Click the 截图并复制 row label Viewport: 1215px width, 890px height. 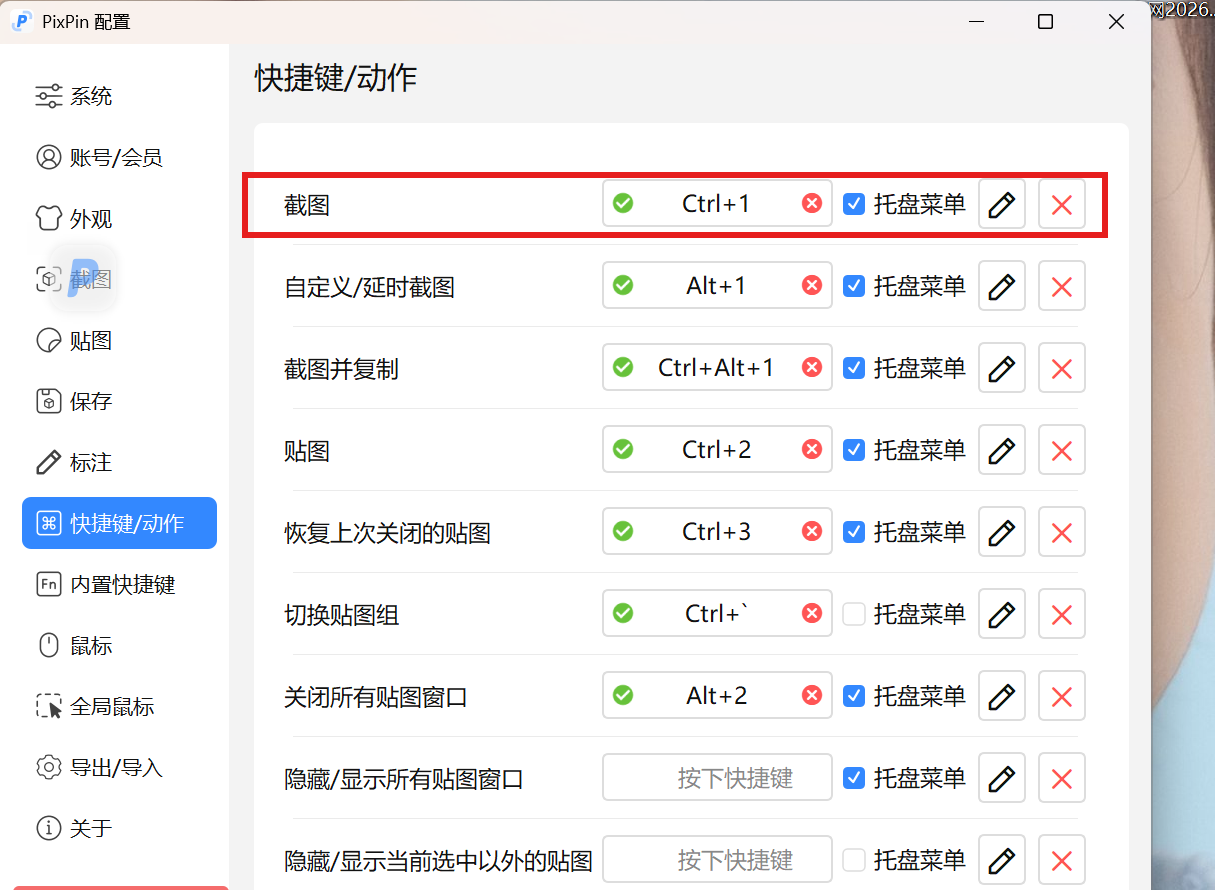pyautogui.click(x=341, y=369)
